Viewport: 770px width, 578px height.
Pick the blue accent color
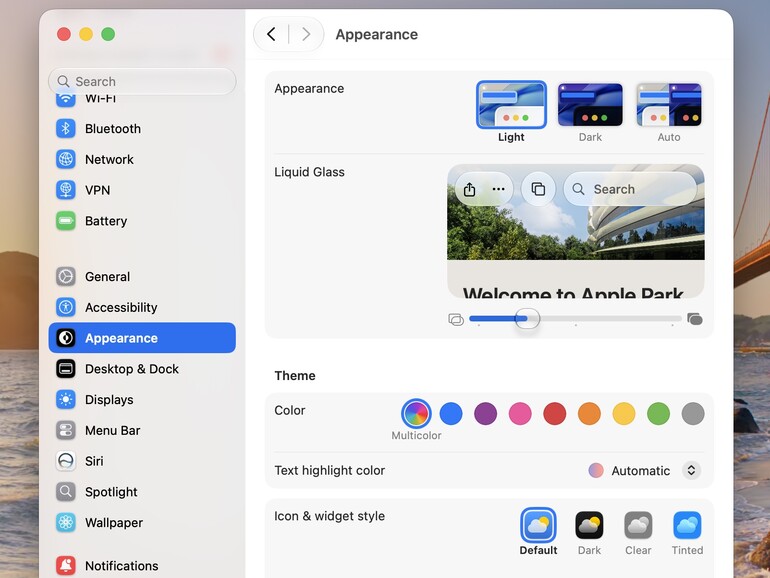point(451,413)
